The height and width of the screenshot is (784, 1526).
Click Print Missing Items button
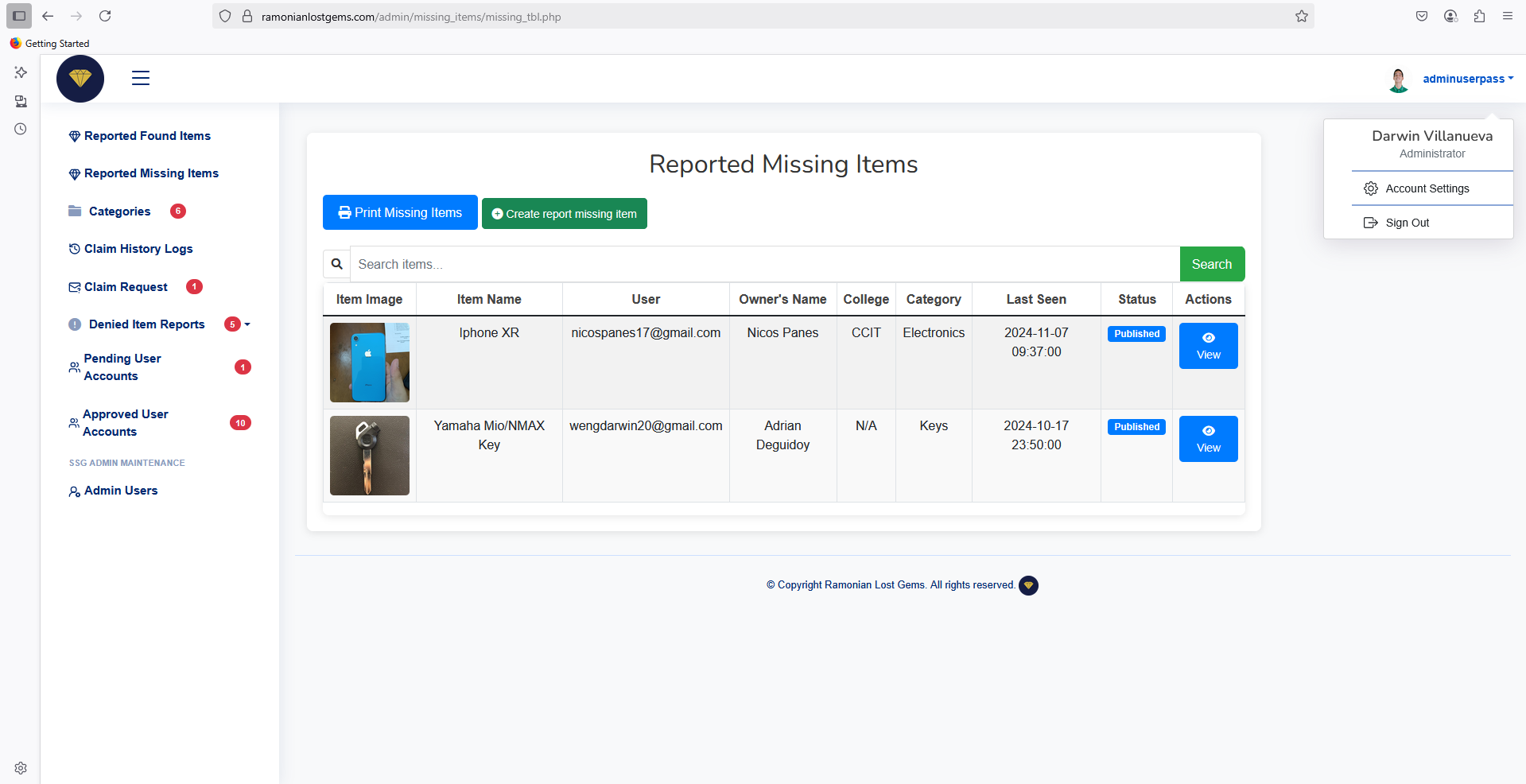pyautogui.click(x=400, y=212)
